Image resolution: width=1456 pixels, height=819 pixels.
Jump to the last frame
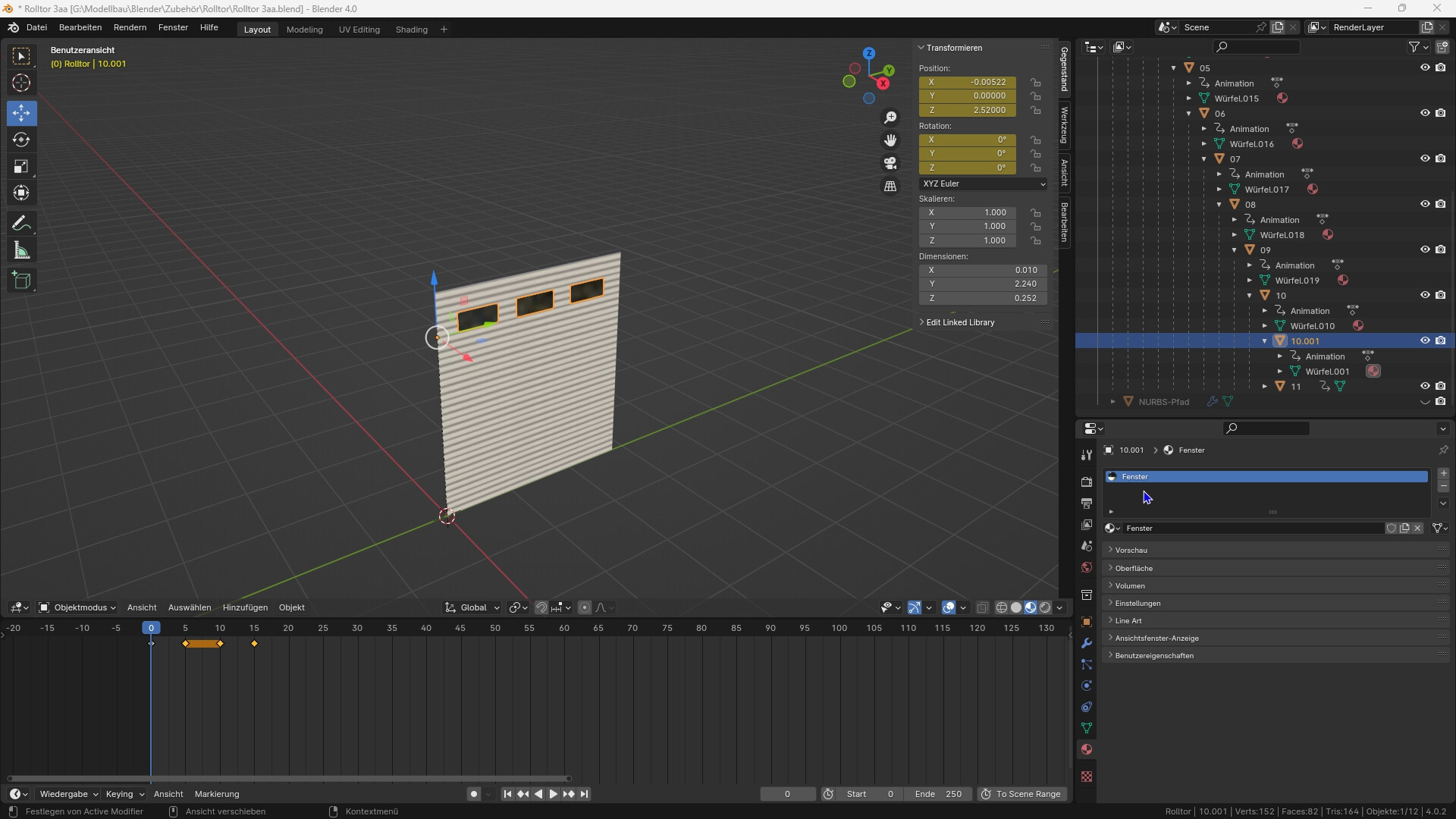point(585,794)
